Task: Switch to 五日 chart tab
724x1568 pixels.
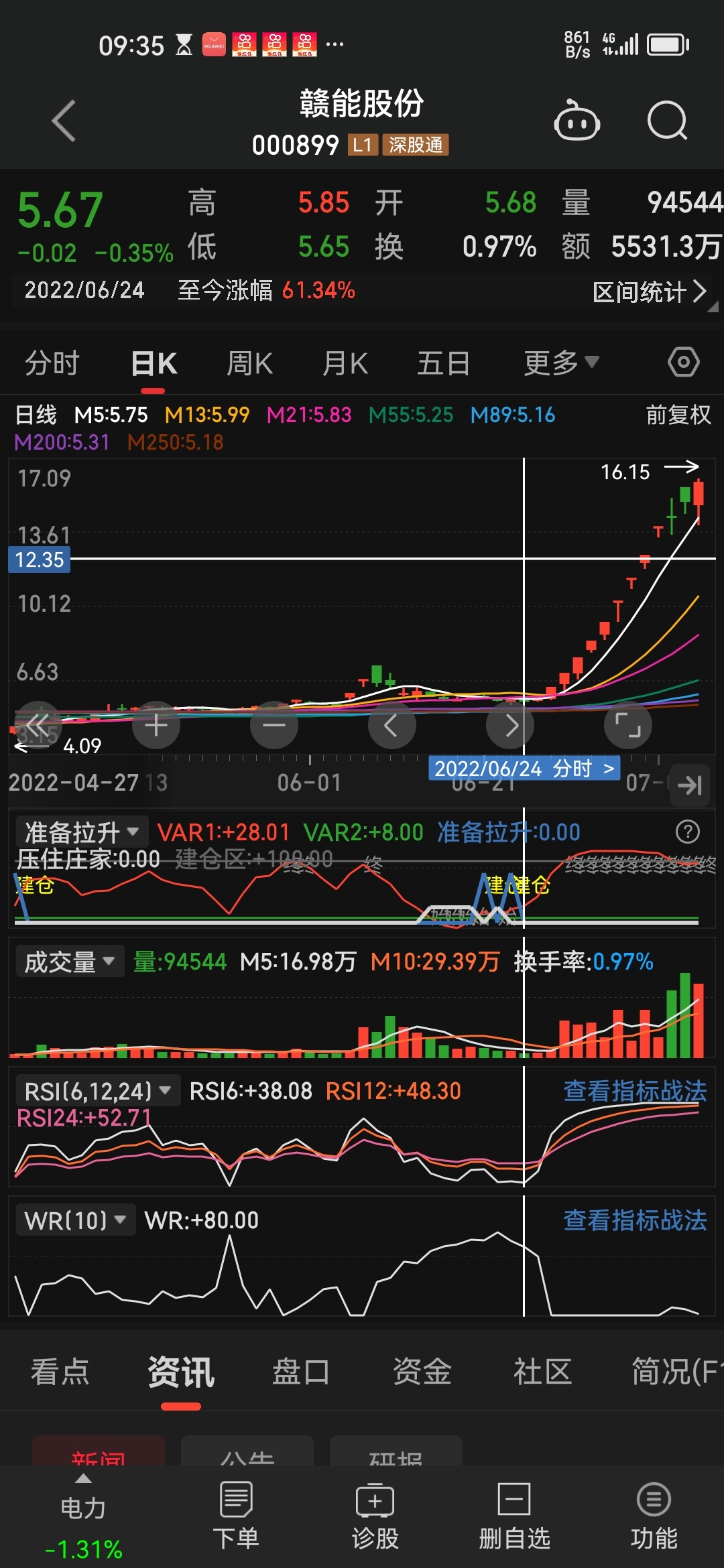Action: point(443,363)
